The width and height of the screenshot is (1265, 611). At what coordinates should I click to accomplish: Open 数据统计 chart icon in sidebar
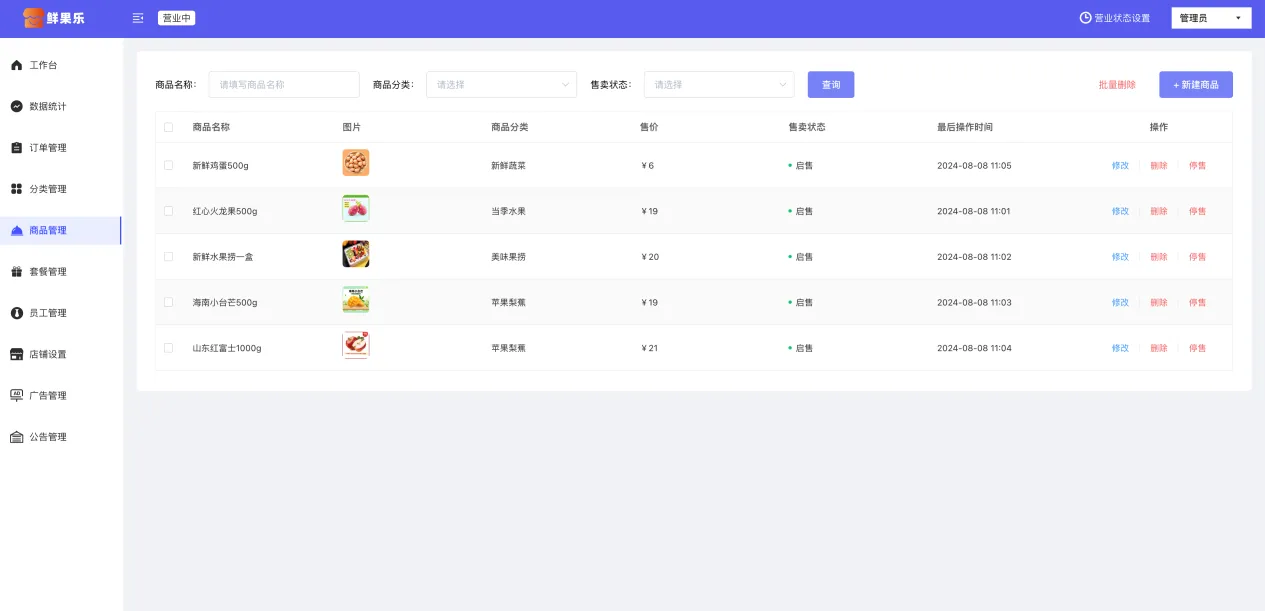click(16, 106)
